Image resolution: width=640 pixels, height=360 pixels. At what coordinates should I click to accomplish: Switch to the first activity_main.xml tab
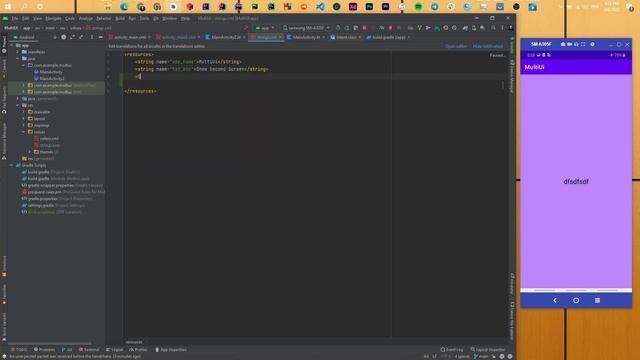coord(130,37)
